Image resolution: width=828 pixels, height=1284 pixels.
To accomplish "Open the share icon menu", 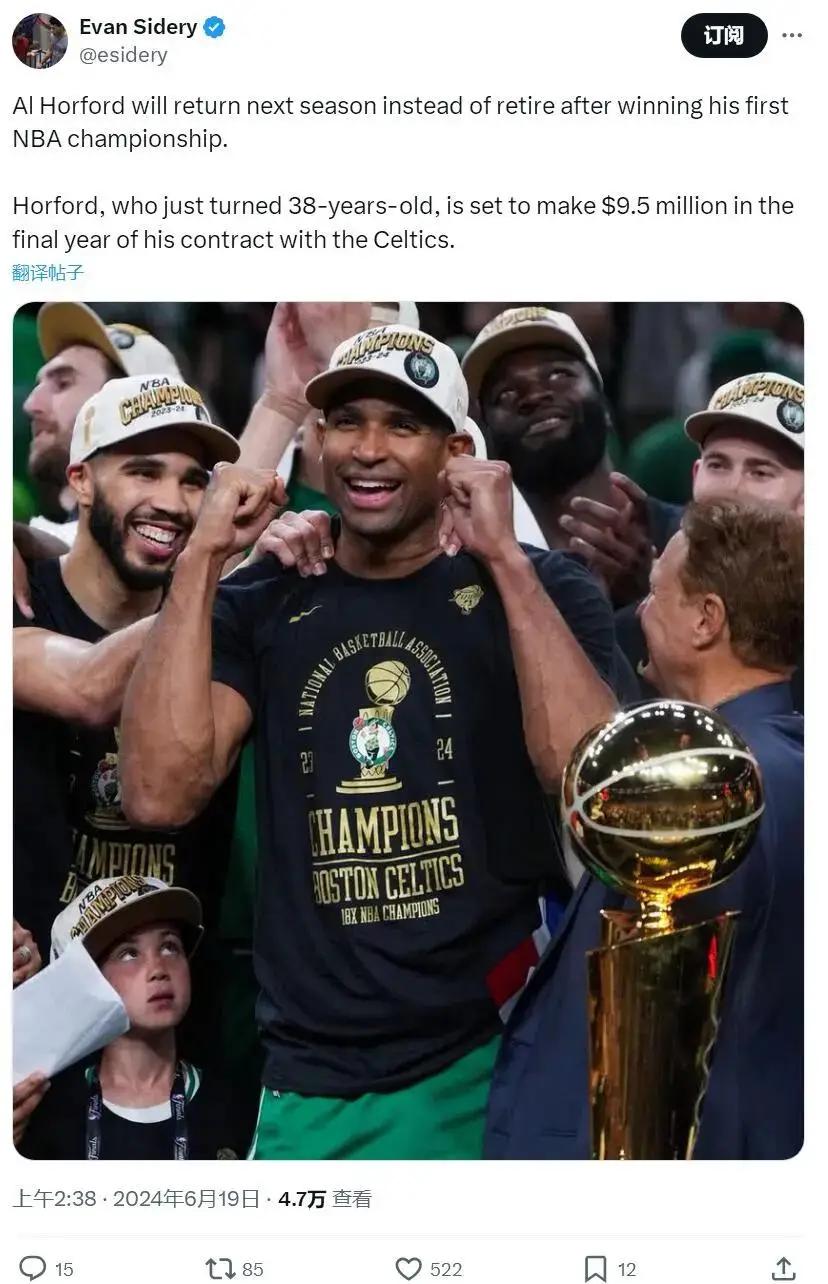I will coord(785,1267).
